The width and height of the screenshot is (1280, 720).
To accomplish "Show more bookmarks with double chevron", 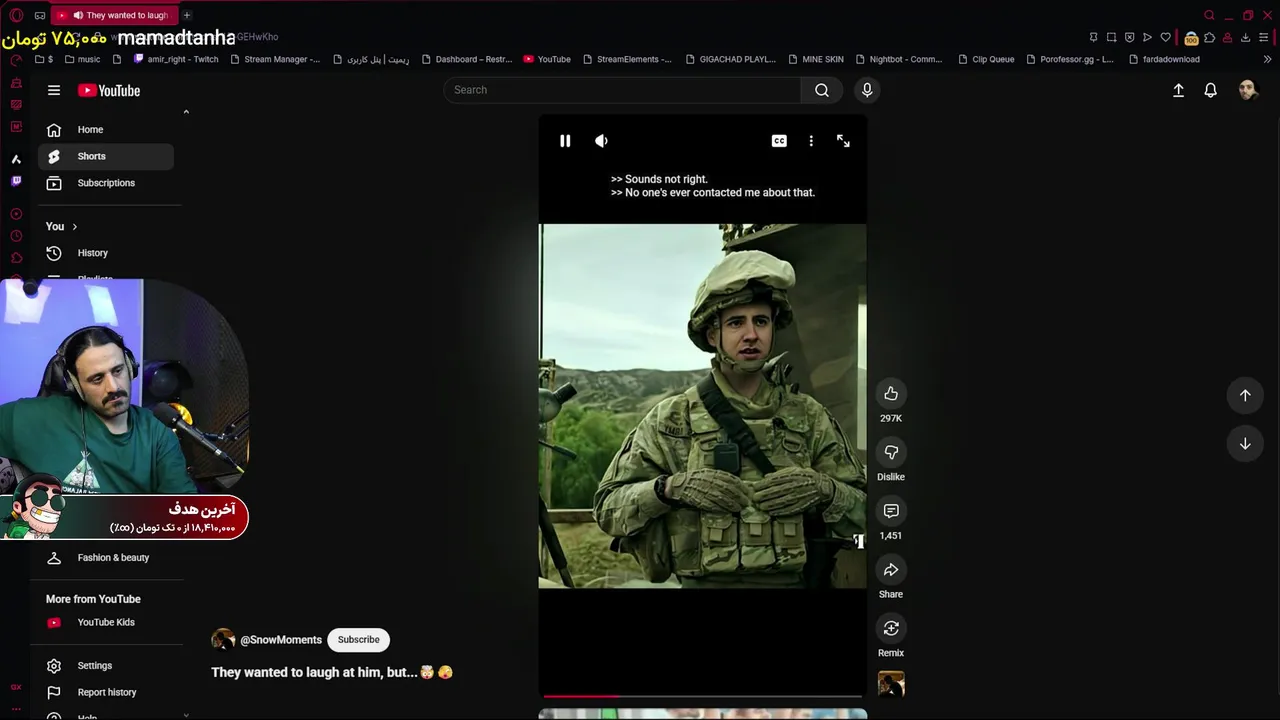I will [1268, 59].
